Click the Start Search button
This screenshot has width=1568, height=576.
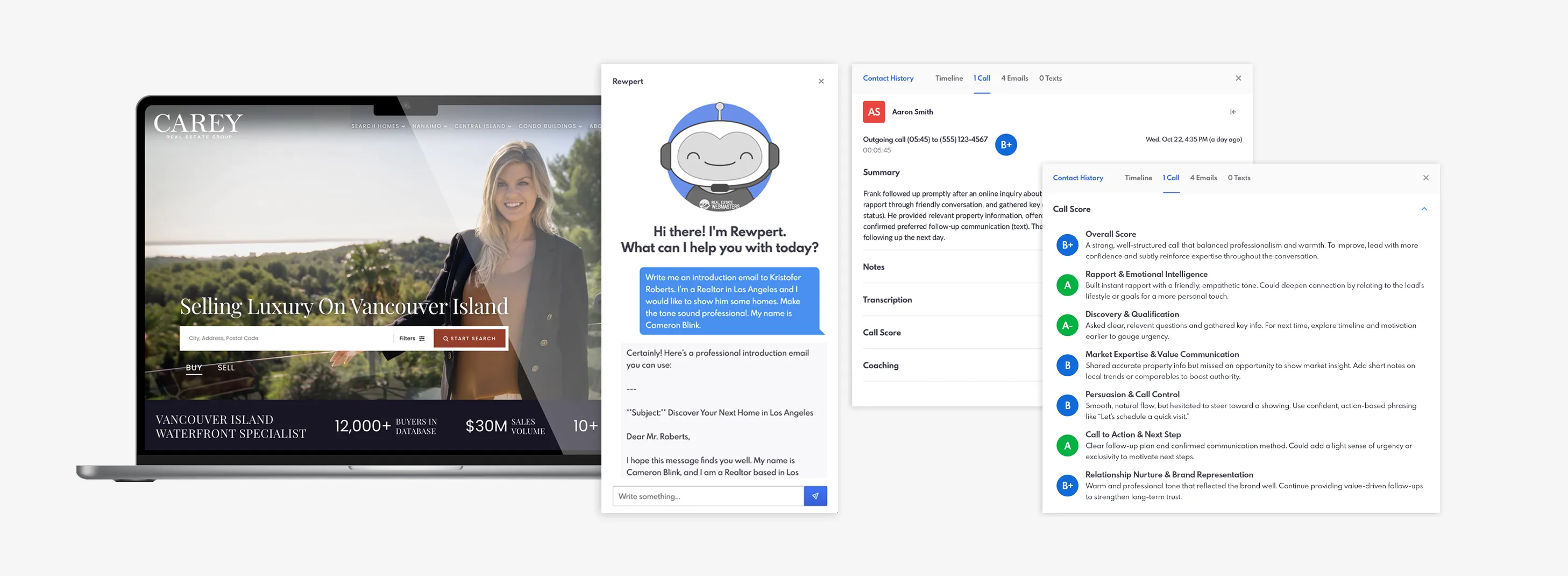click(x=469, y=338)
